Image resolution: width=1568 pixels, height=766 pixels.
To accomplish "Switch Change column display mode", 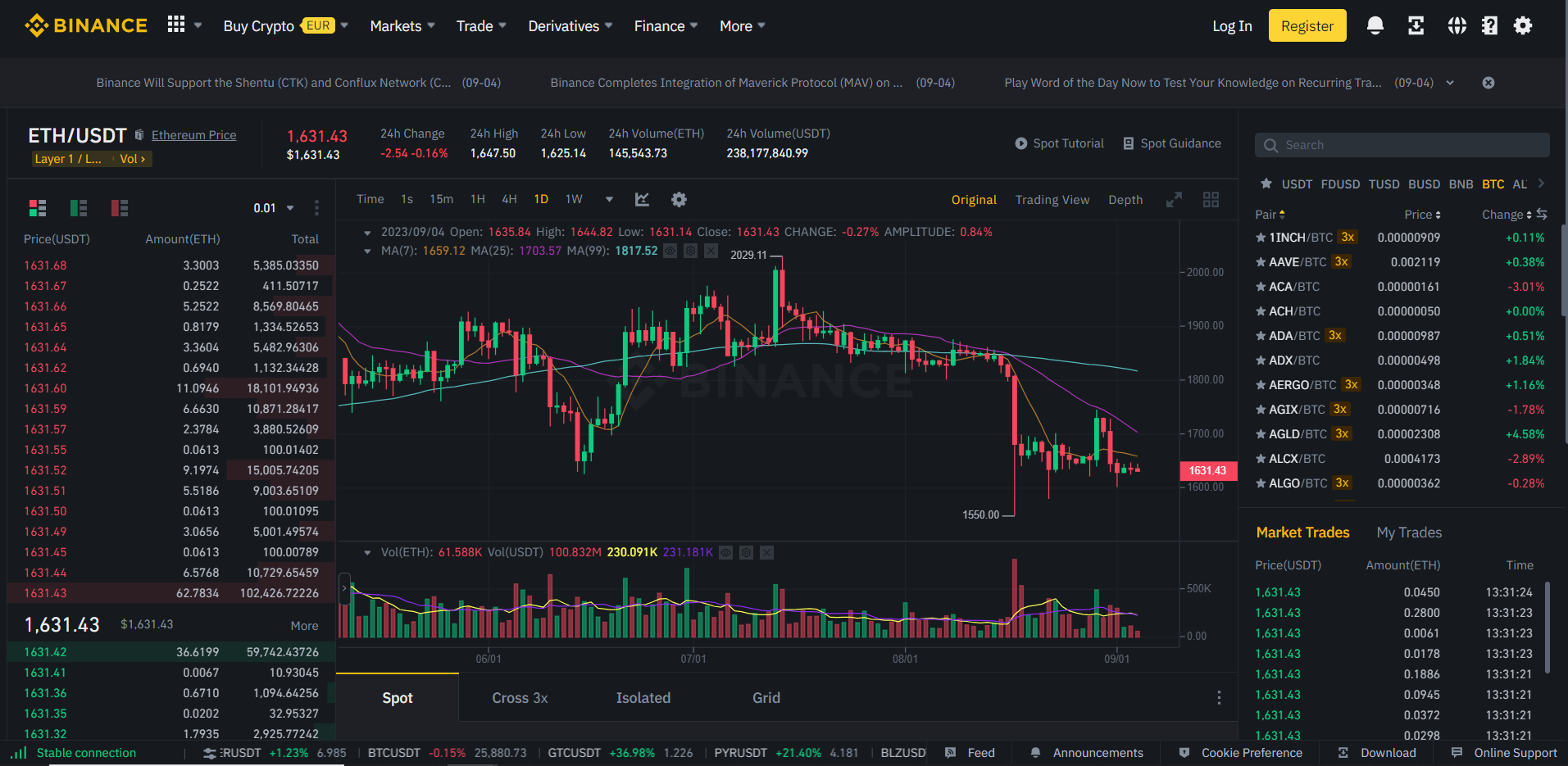I will click(1542, 214).
